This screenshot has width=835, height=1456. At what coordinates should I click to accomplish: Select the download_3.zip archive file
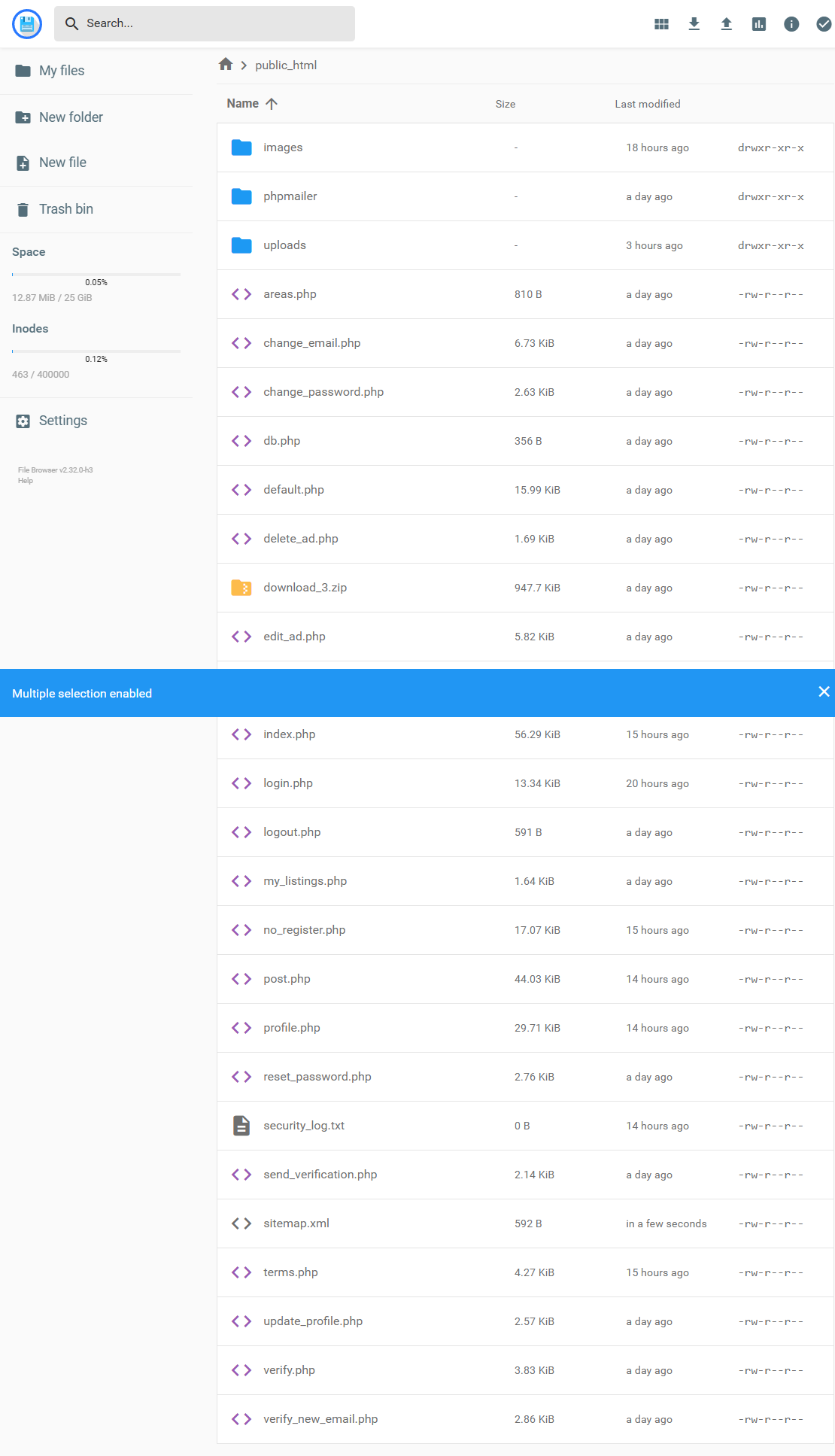[305, 588]
